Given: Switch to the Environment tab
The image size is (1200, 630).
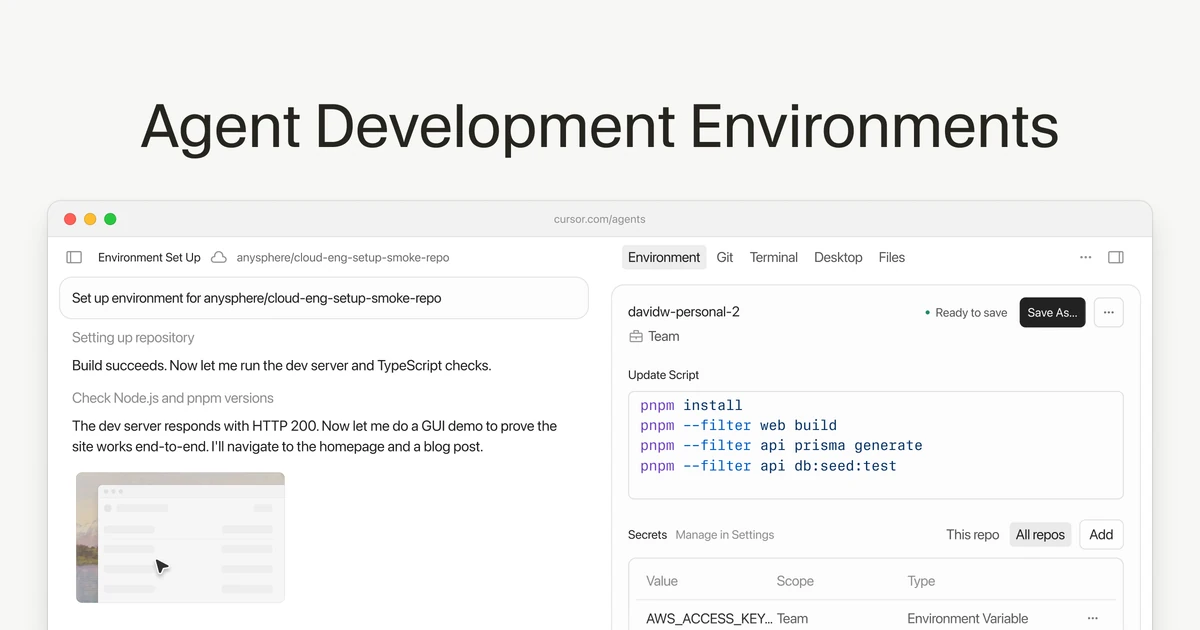Looking at the screenshot, I should coord(664,257).
